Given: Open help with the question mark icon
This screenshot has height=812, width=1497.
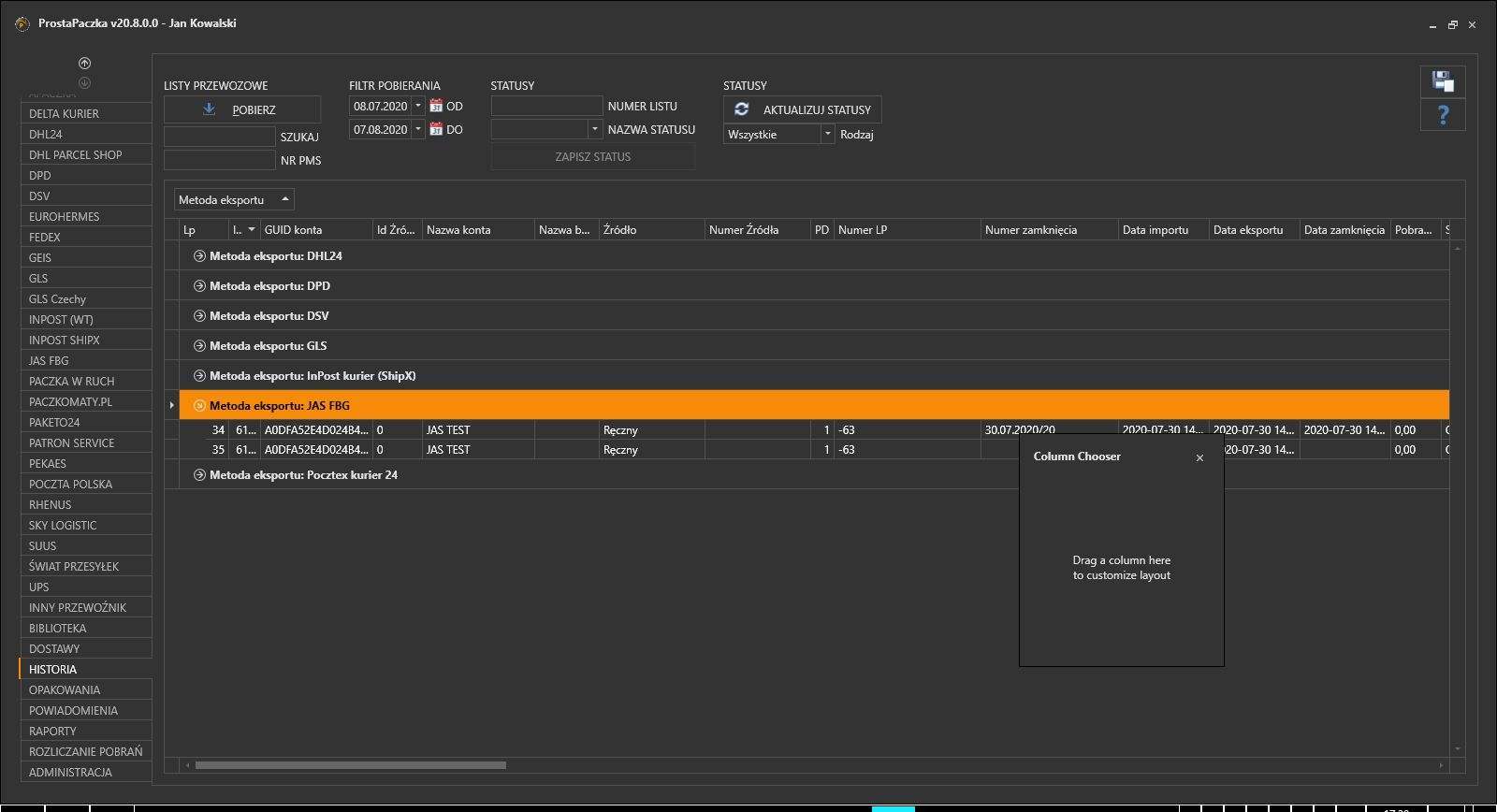Looking at the screenshot, I should click(x=1443, y=115).
